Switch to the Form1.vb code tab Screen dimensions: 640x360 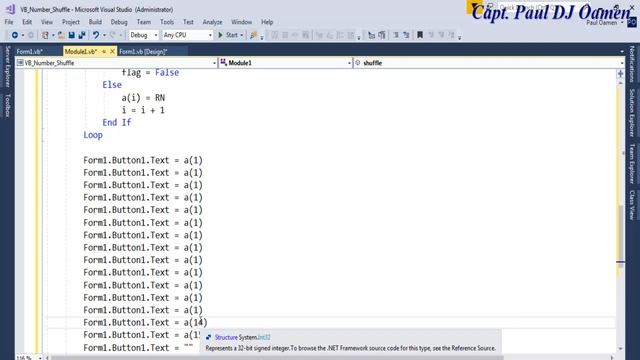(x=30, y=51)
